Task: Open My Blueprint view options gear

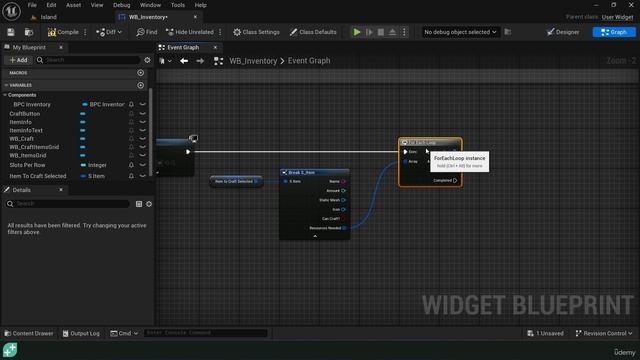Action: [x=147, y=60]
